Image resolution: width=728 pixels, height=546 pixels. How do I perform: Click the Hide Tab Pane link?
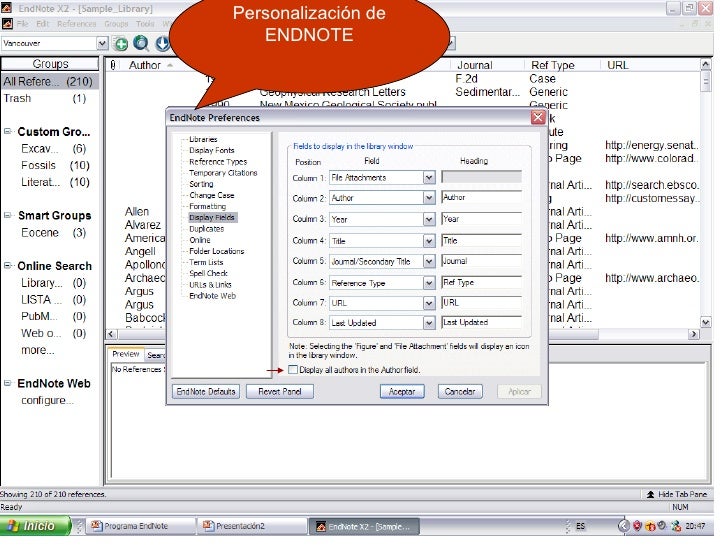pyautogui.click(x=682, y=494)
